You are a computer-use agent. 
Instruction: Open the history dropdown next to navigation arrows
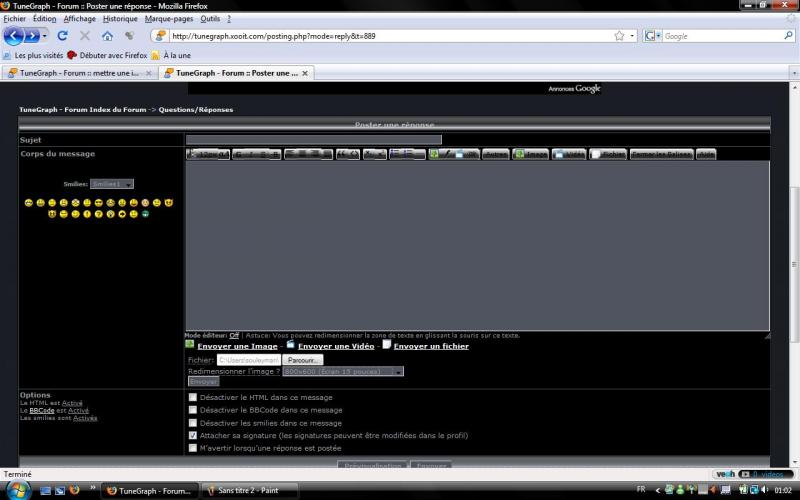tap(45, 36)
